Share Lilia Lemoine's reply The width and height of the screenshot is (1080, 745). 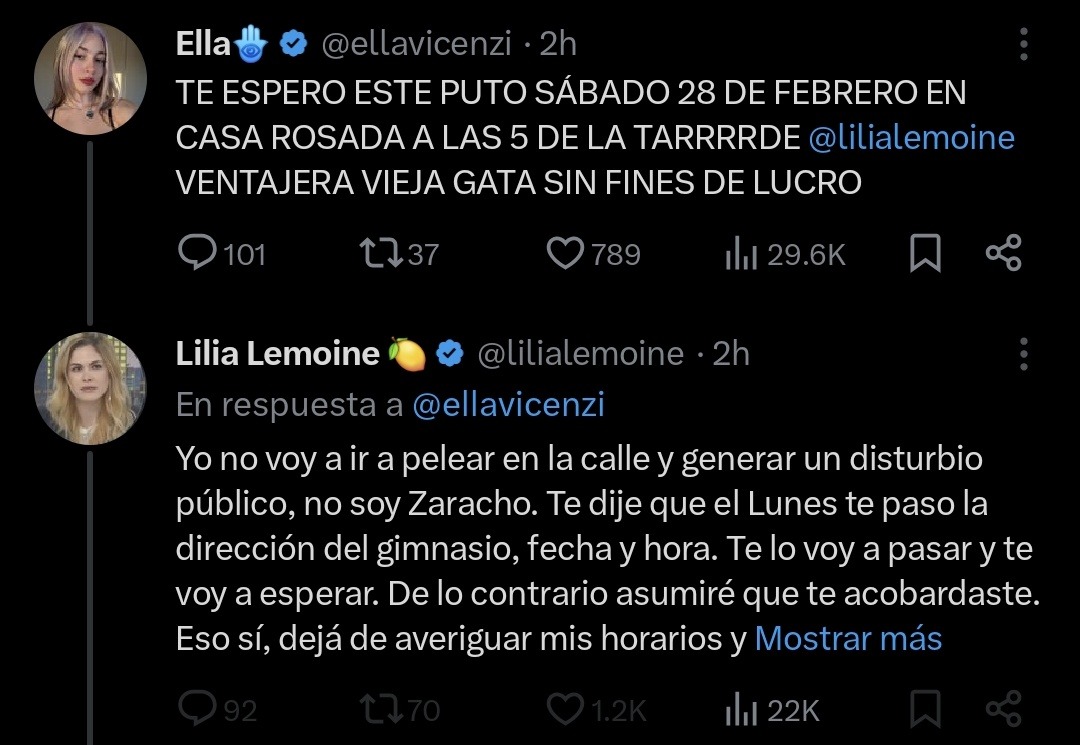[1003, 711]
